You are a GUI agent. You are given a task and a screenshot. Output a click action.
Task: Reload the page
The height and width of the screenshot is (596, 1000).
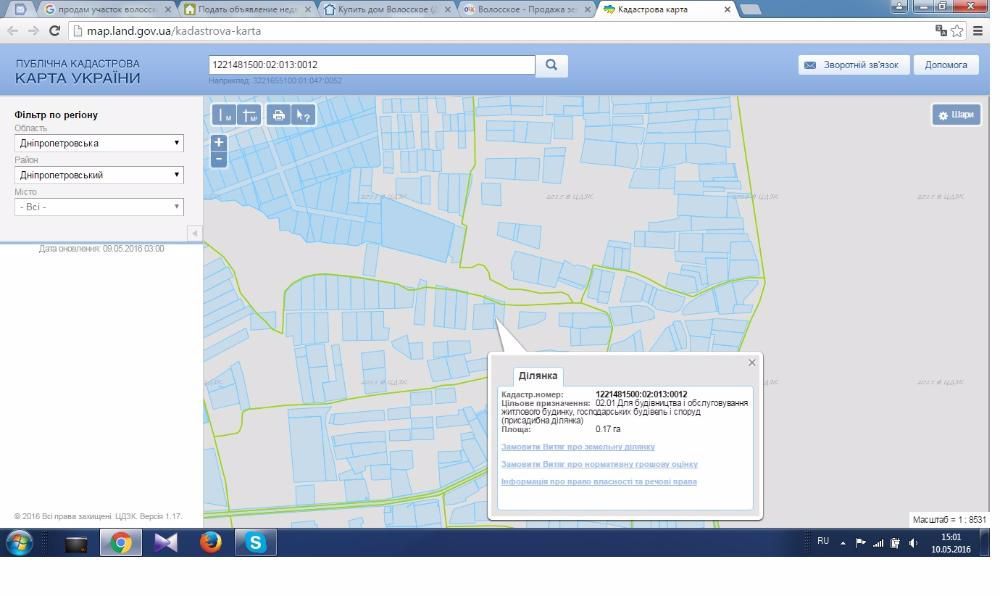pos(55,31)
